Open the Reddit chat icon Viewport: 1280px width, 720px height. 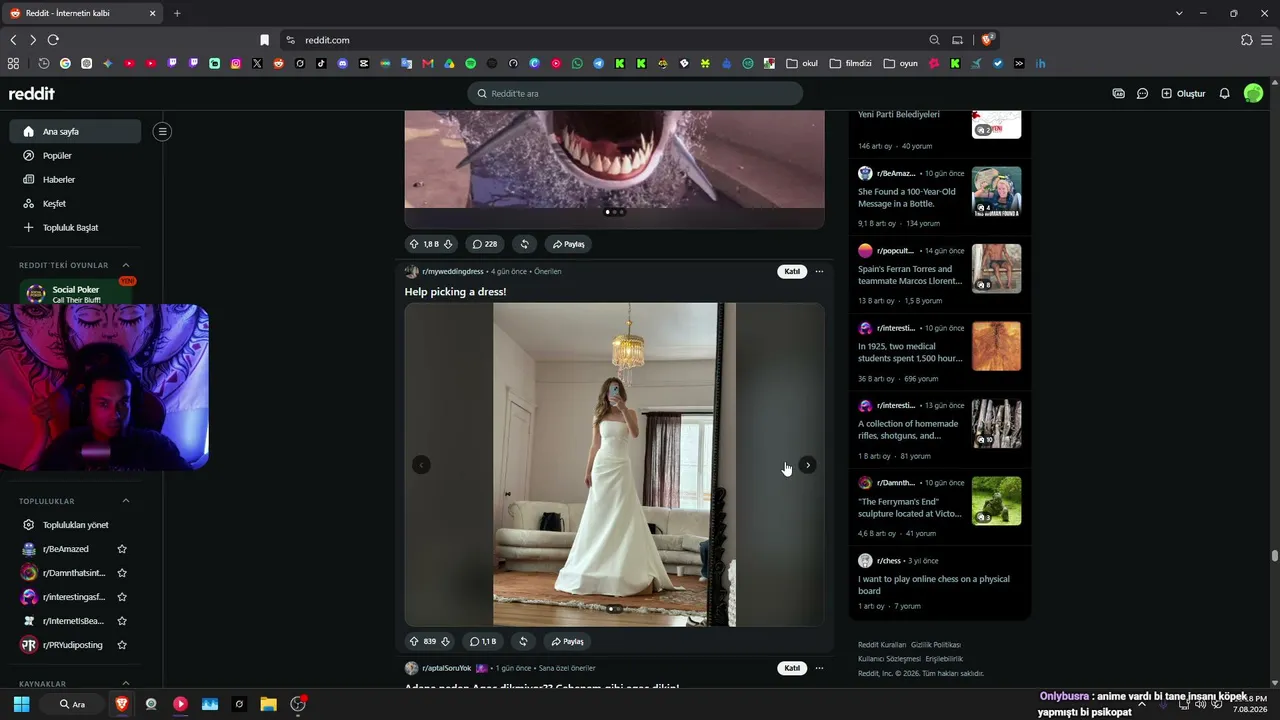(1142, 93)
